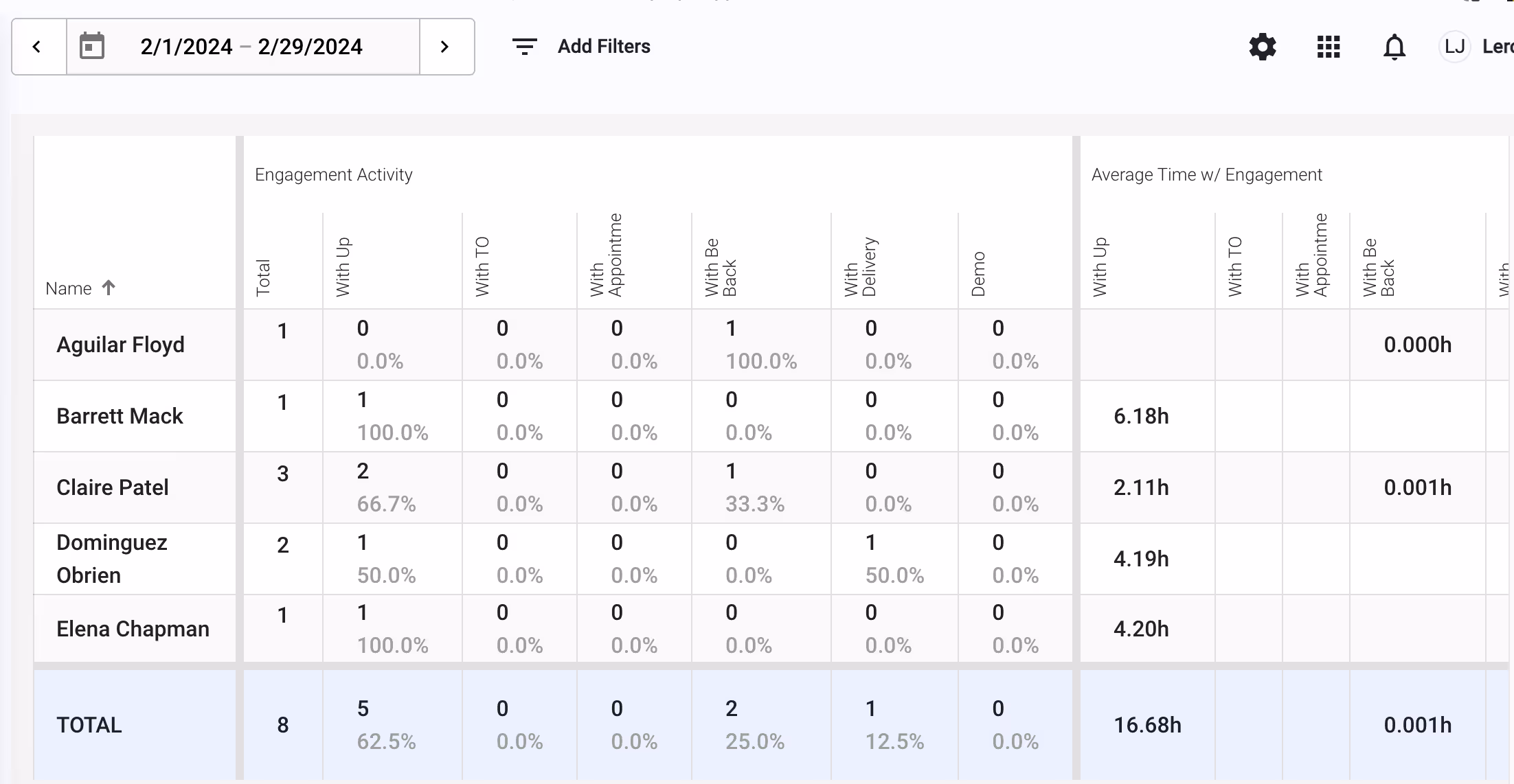Viewport: 1514px width, 784px height.
Task: Click the Elena Chapman name cell
Action: coord(133,629)
